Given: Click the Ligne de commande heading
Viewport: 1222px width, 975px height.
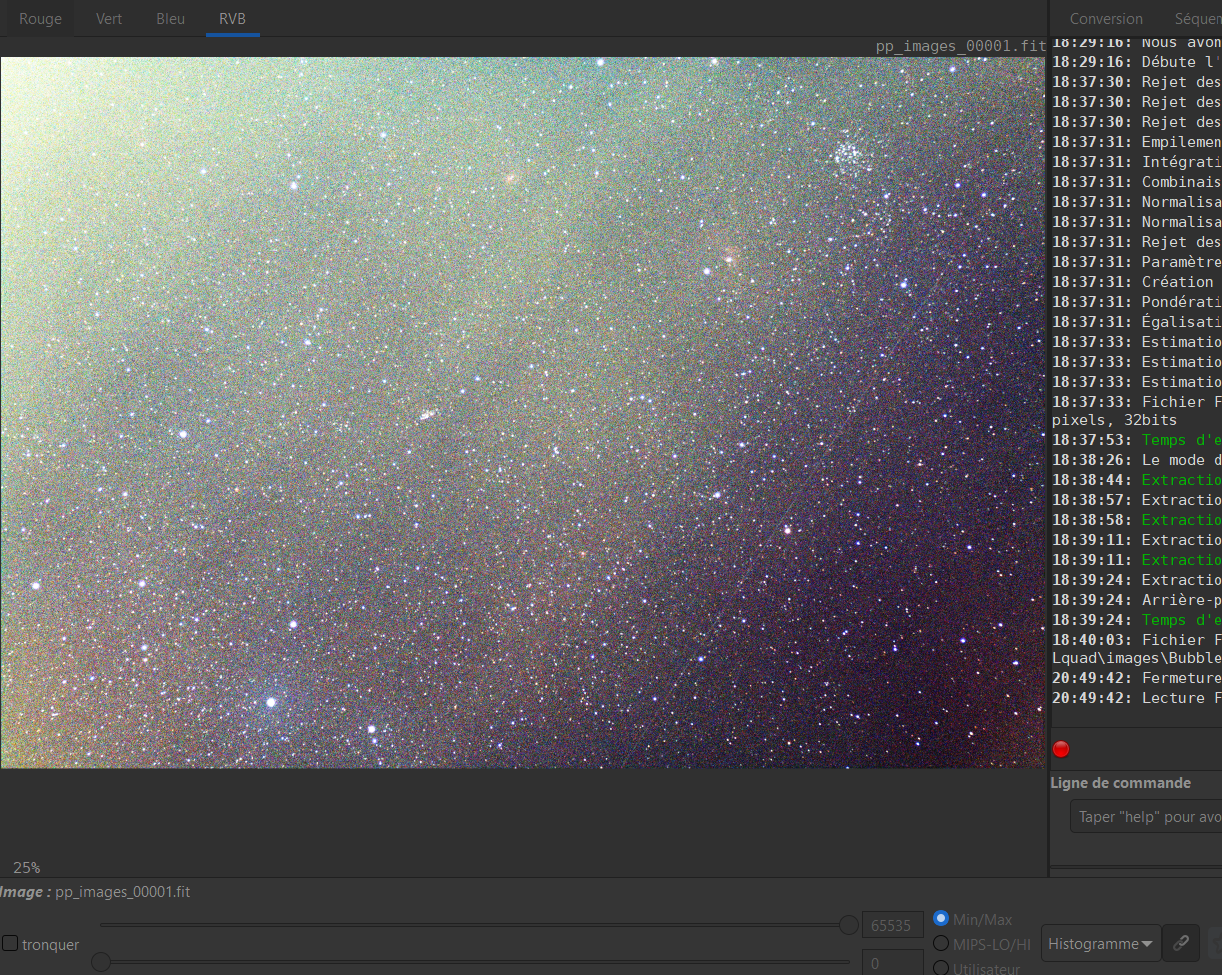Looking at the screenshot, I should 1121,783.
